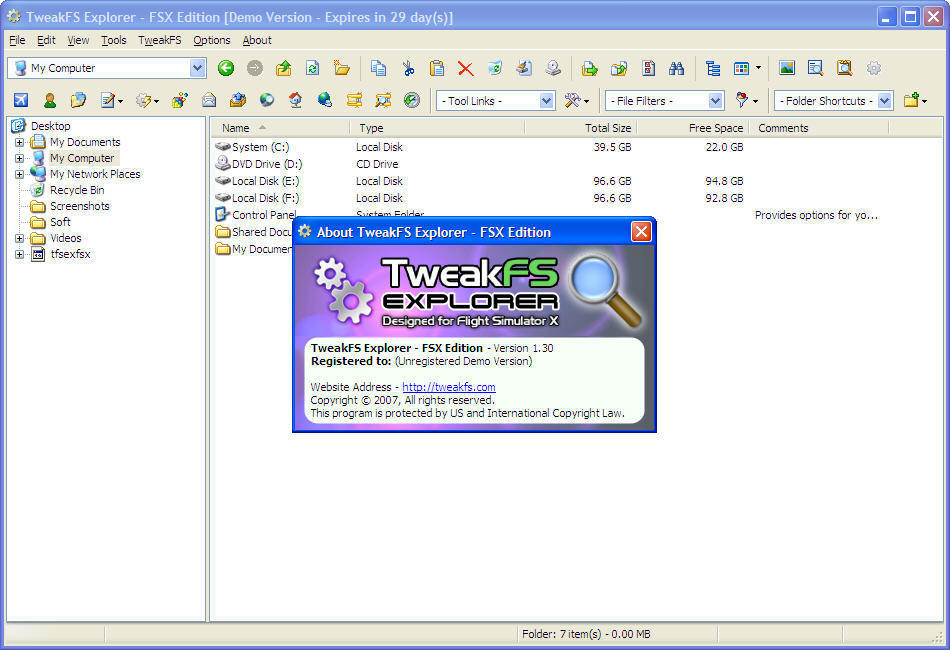
Task: Expand the tfsexfsx tree node
Action: 19,254
